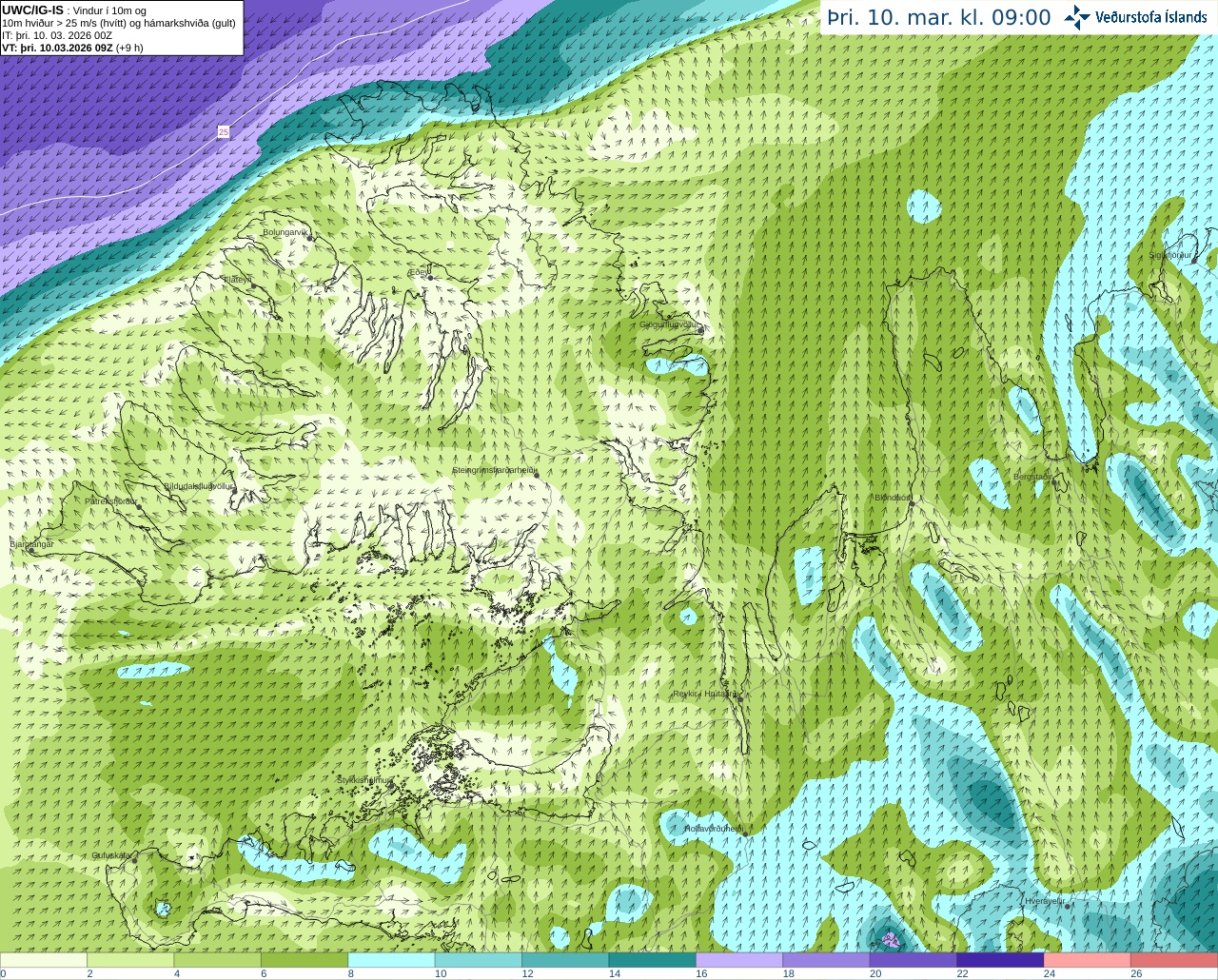Click the Bergstaðir station label
This screenshot has width=1218, height=980.
(x=1032, y=477)
